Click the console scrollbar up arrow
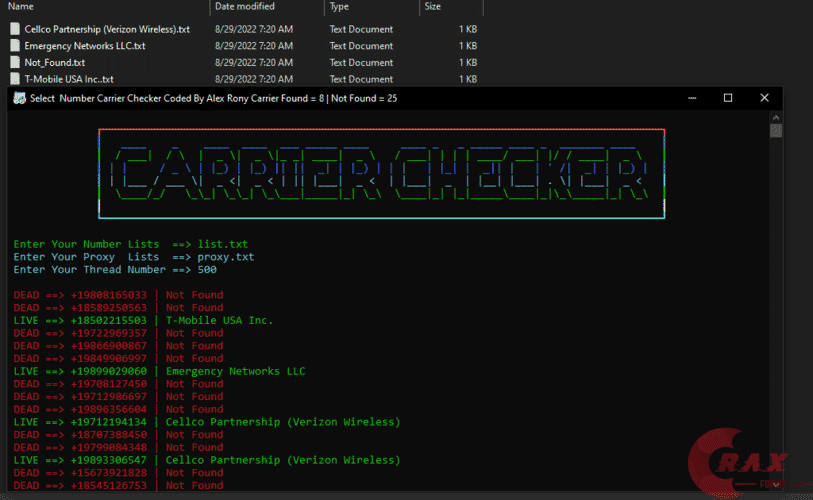This screenshot has height=500, width=813. click(x=776, y=118)
